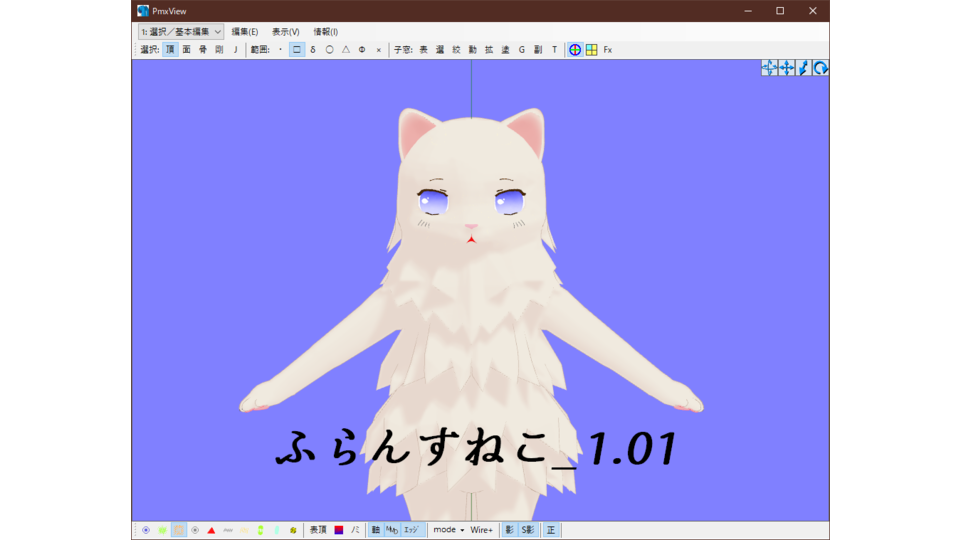Toggle the gray circle display icon
The image size is (960, 540).
[x=195, y=530]
